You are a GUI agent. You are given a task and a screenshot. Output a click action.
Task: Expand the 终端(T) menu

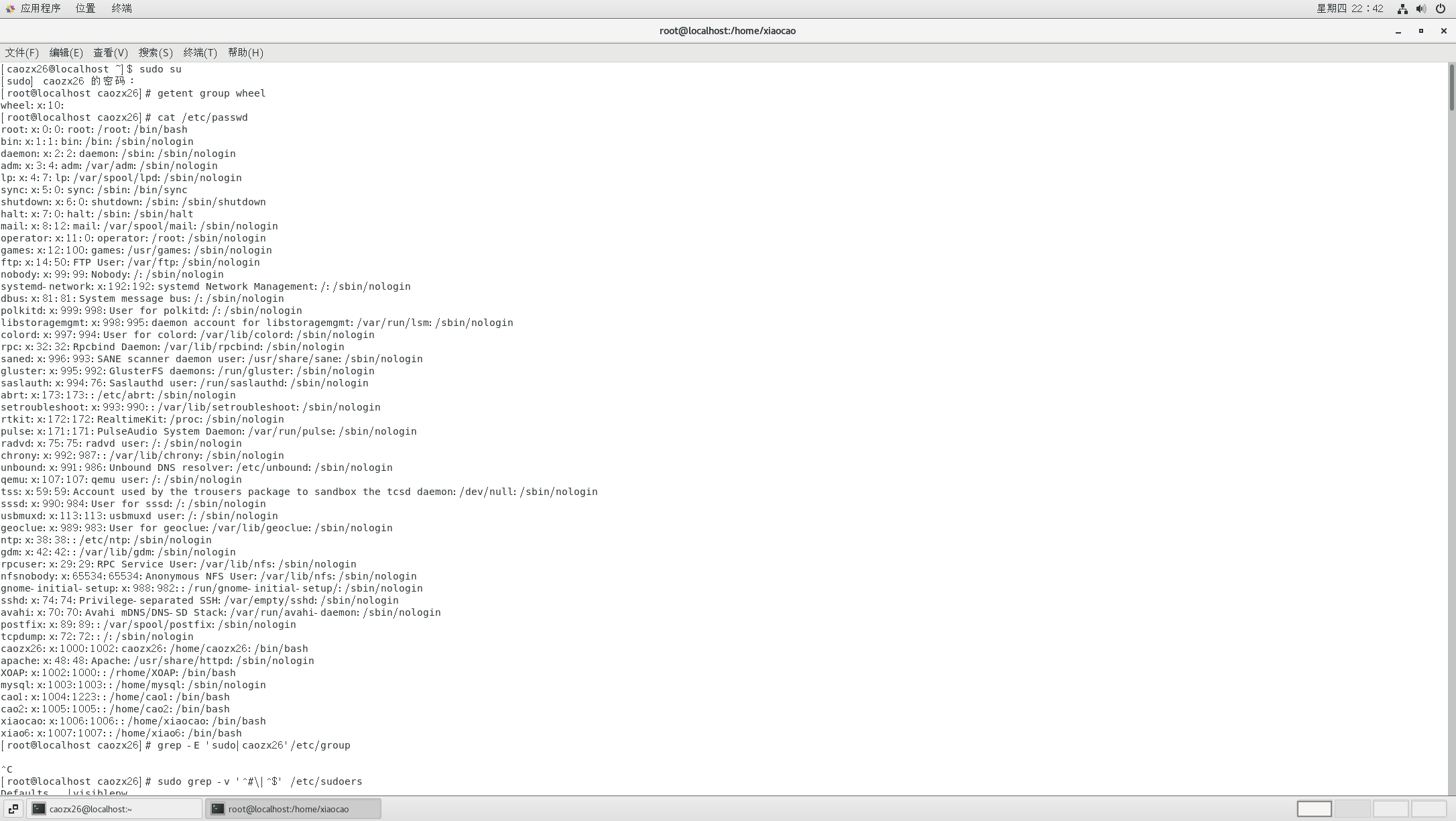point(200,52)
